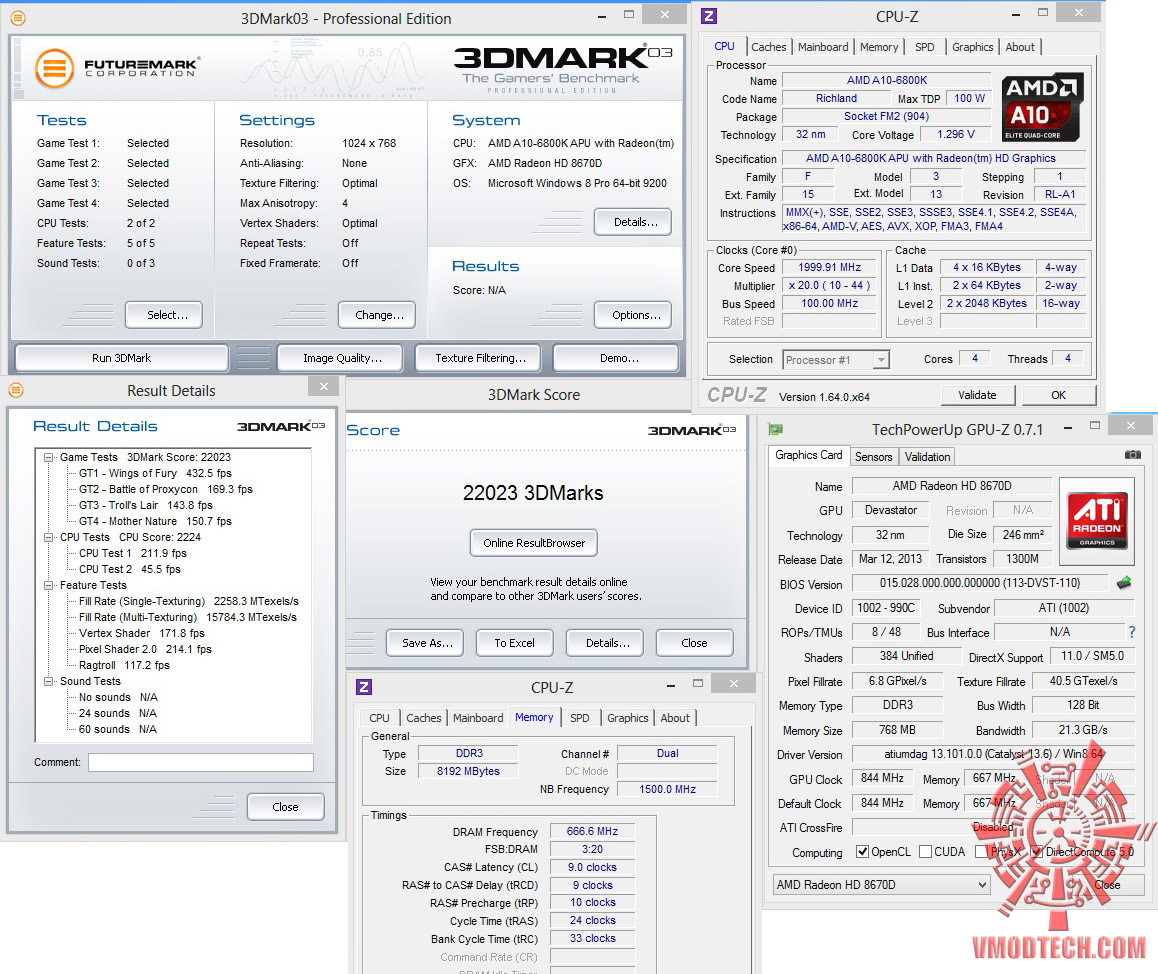Open the SPD tab in top CPU-Z
The image size is (1158, 974).
click(924, 47)
